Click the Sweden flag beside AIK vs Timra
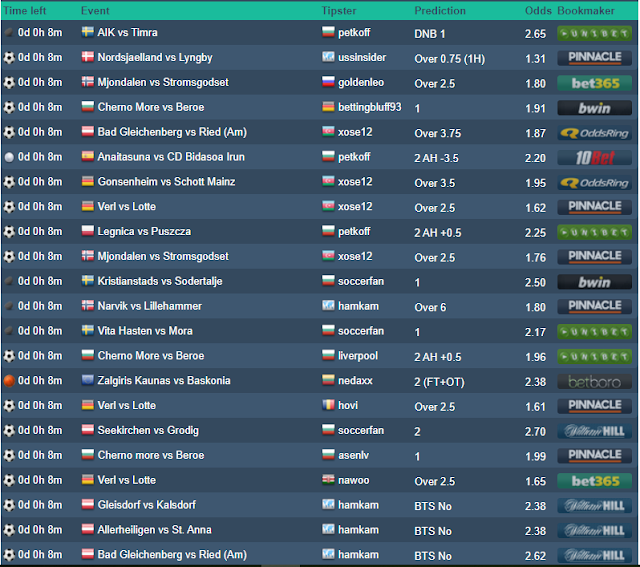 [x=87, y=32]
